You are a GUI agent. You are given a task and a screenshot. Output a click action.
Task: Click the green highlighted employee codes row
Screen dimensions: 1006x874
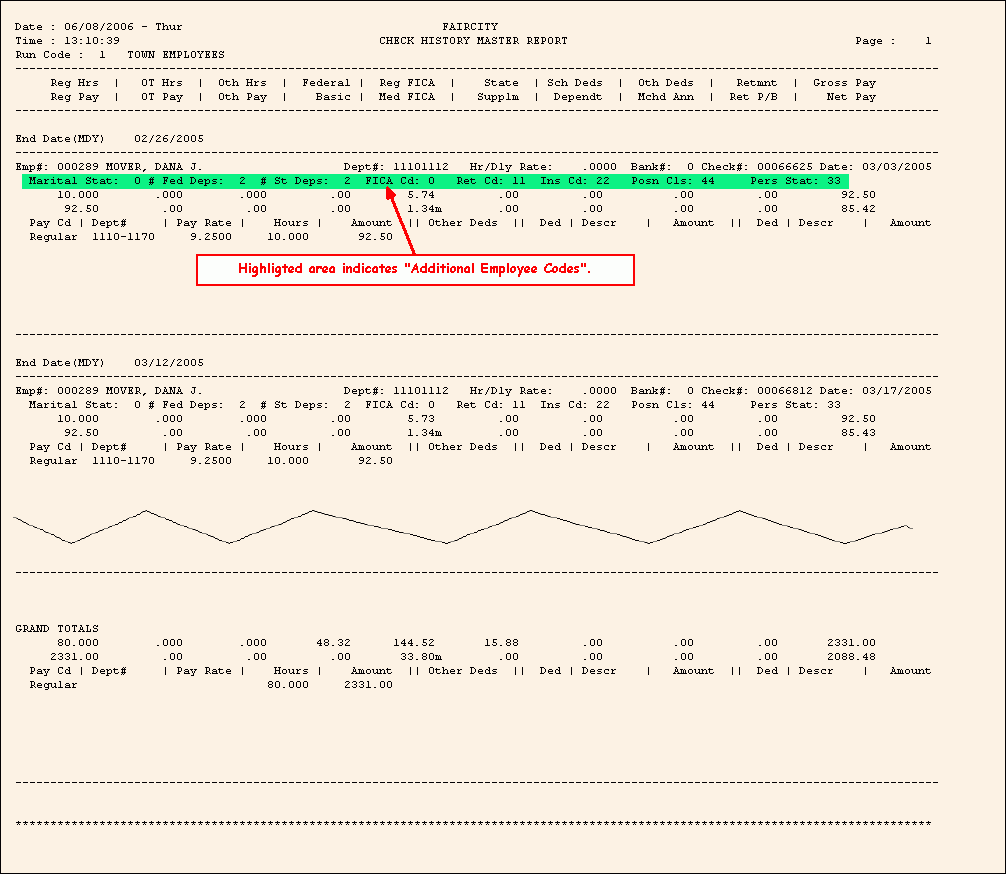pos(435,181)
